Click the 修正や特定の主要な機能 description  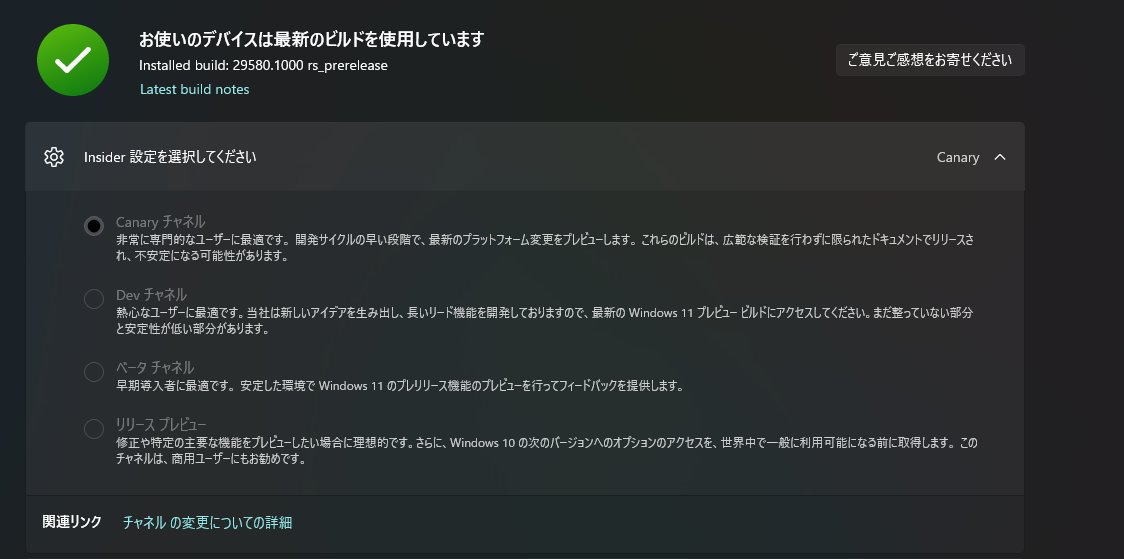click(x=546, y=451)
